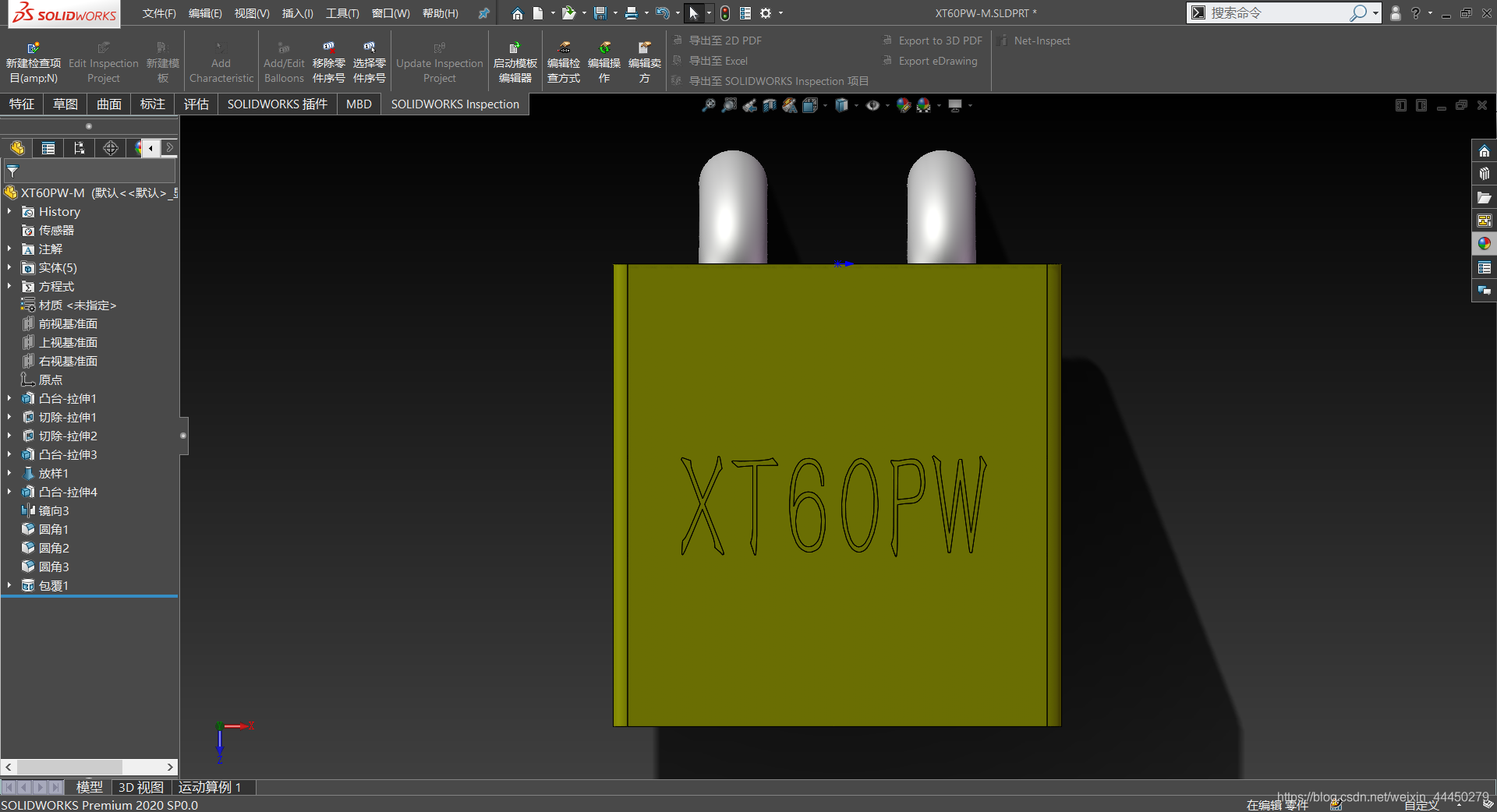Open File Explorer folder icon in task pane

point(1484,197)
